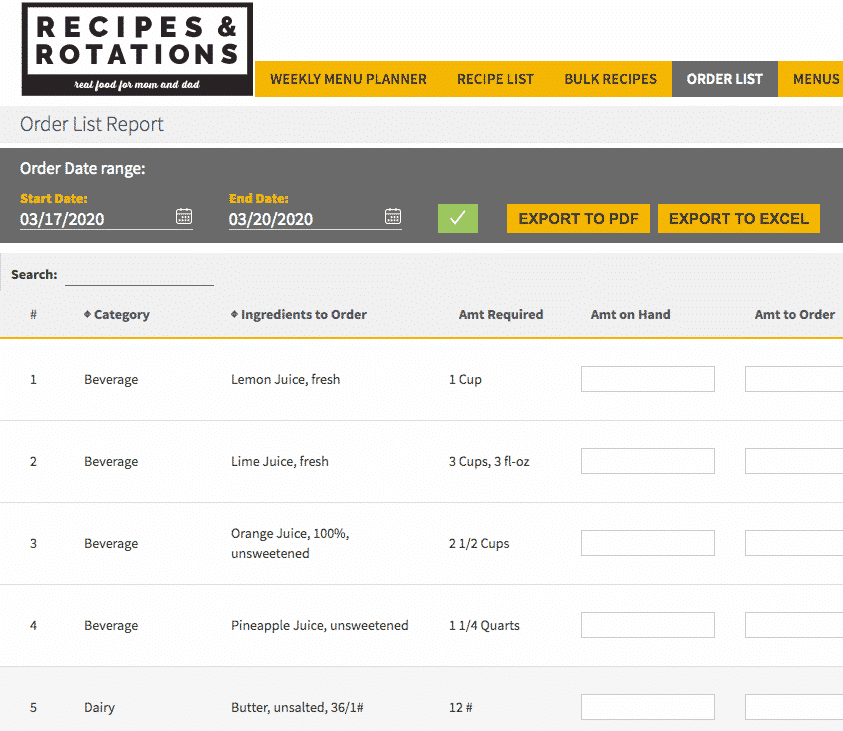Export the order list to Excel
The height and width of the screenshot is (731, 843).
pyautogui.click(x=739, y=218)
